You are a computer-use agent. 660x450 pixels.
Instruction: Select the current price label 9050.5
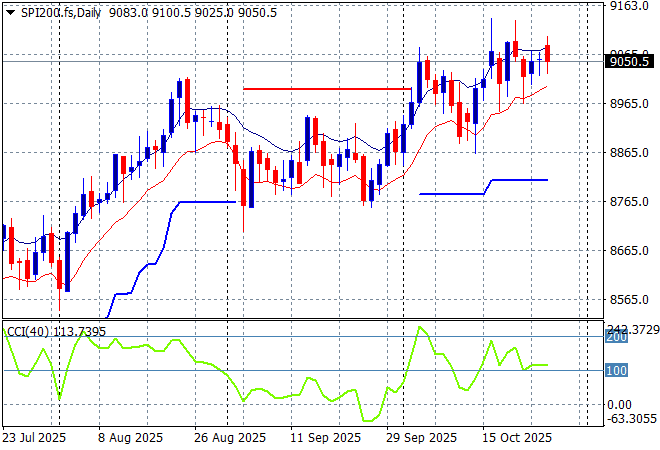click(629, 61)
